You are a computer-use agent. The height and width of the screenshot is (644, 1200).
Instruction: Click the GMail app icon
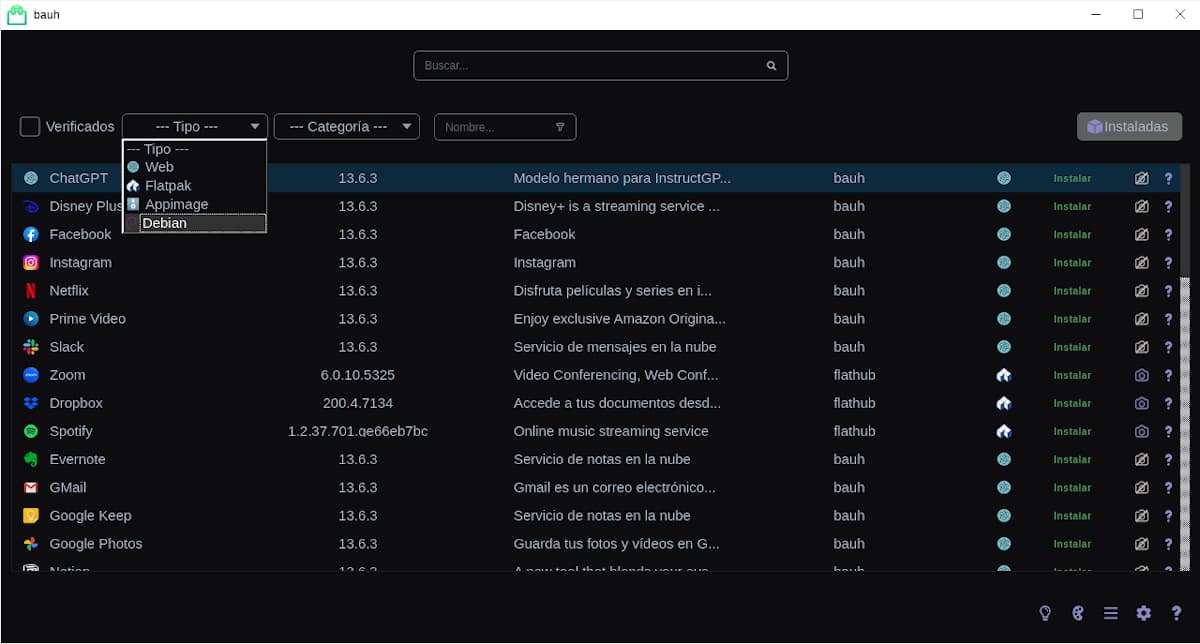coord(31,487)
